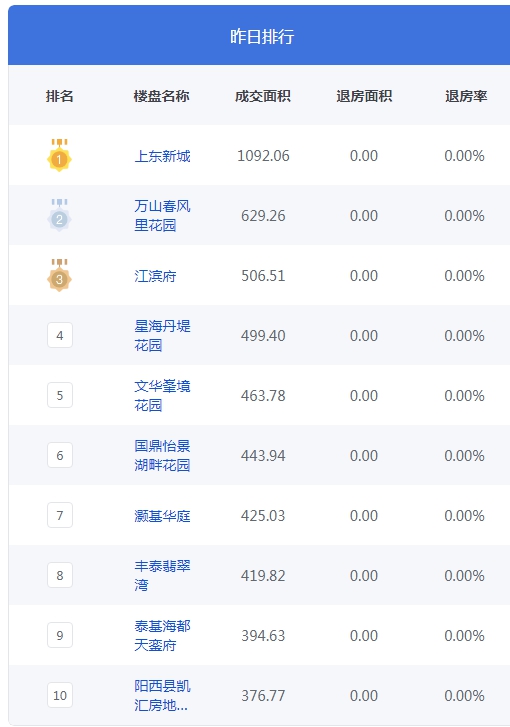Click the 昨日排行 title bar

click(x=259, y=35)
